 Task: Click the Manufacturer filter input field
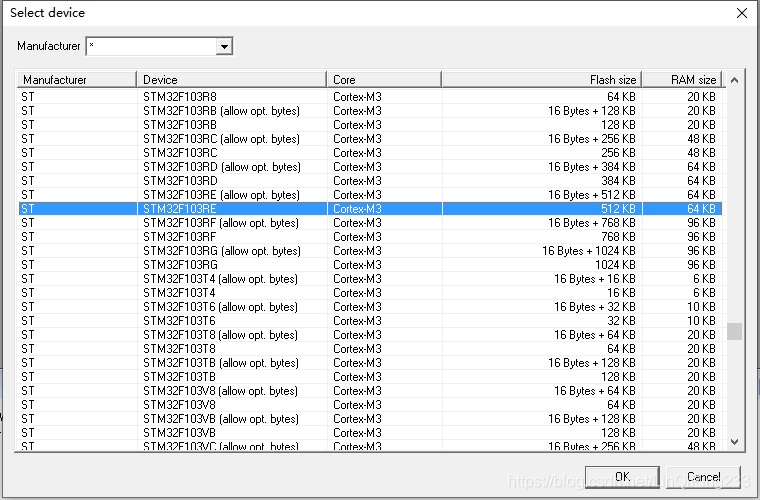[151, 47]
